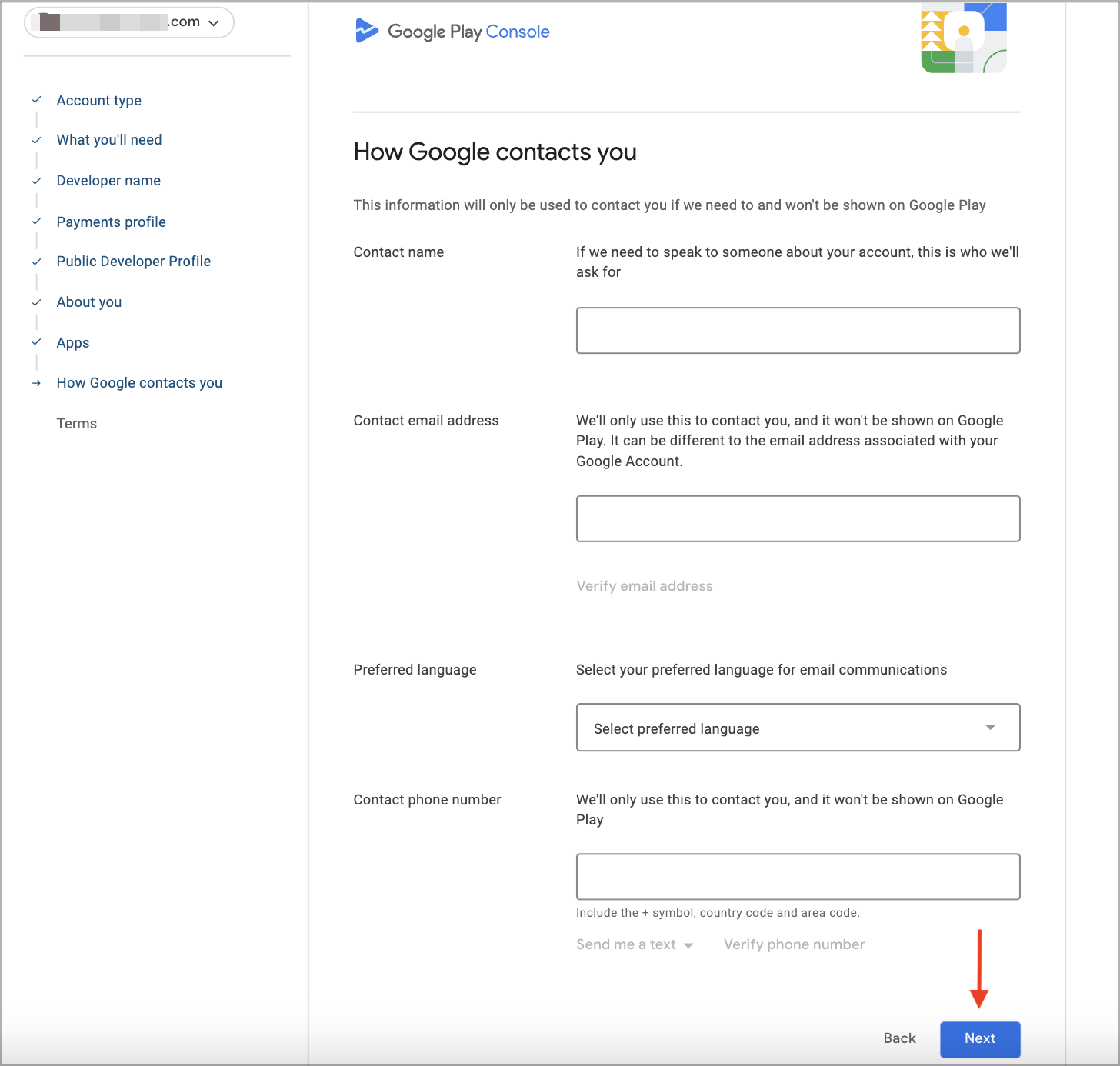
Task: Click the blue Next button
Action: tap(980, 1039)
